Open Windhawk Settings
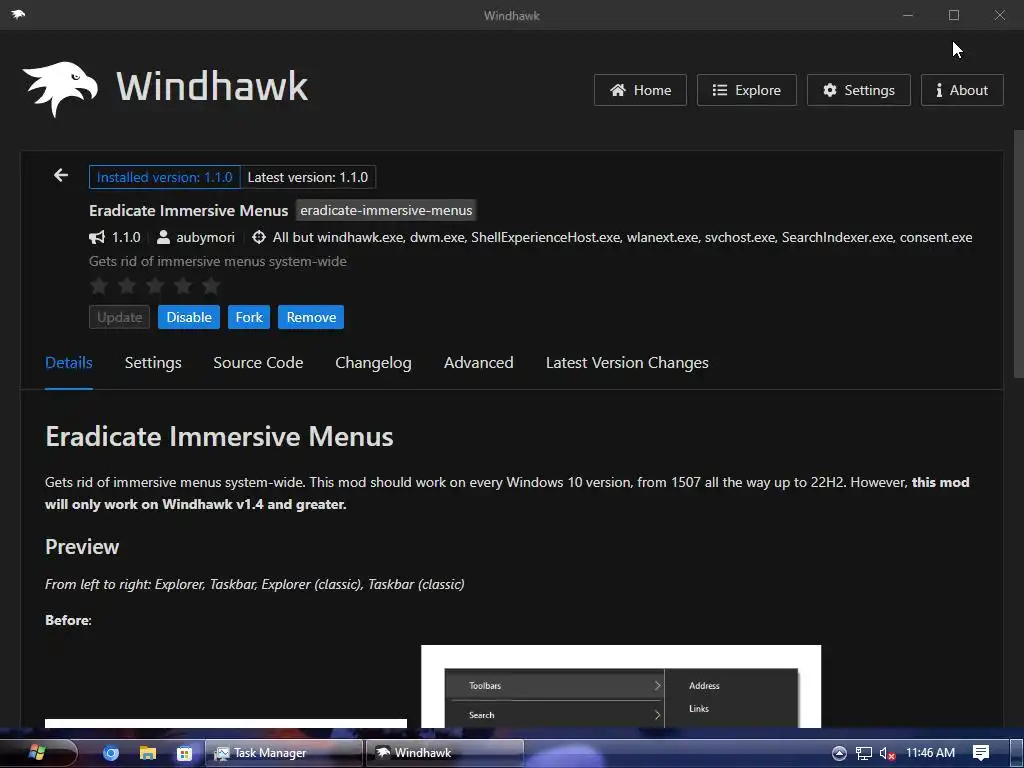The width and height of the screenshot is (1024, 768). click(859, 90)
